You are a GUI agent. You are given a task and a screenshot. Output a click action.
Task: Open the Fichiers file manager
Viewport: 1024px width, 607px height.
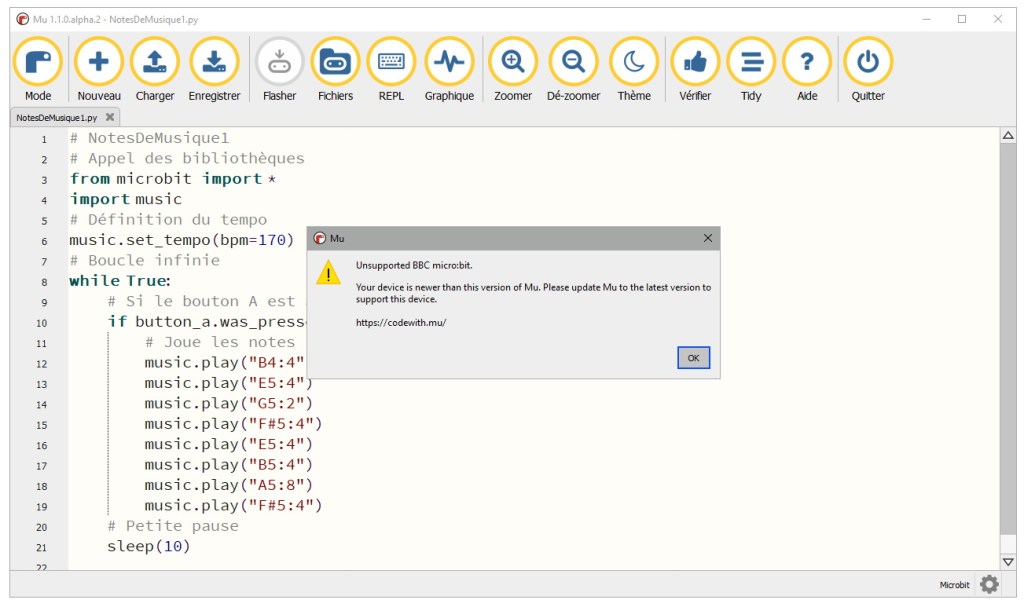click(x=335, y=63)
